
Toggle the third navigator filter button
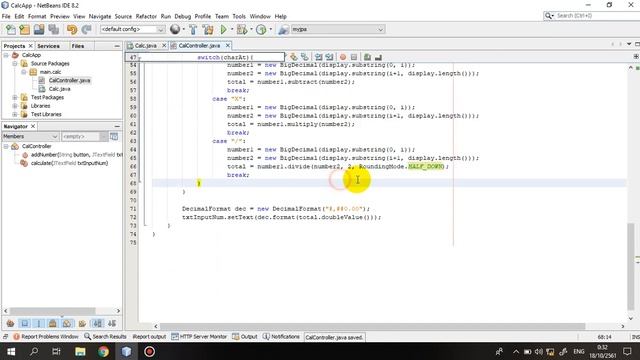point(39,323)
